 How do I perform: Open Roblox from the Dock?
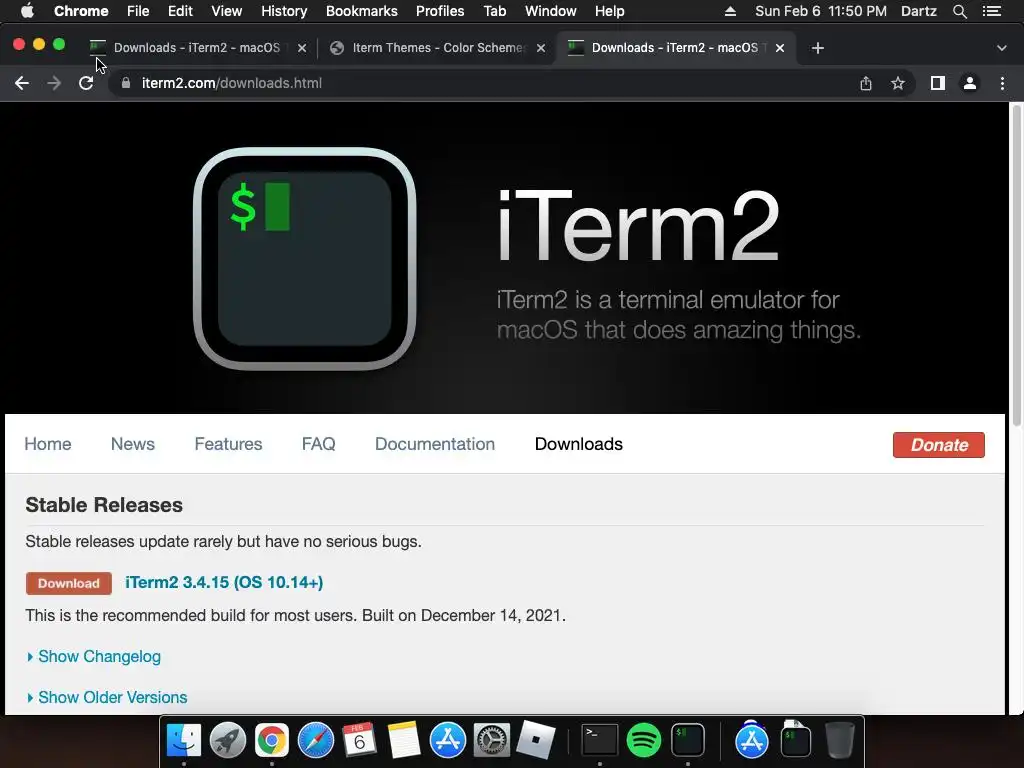(536, 740)
